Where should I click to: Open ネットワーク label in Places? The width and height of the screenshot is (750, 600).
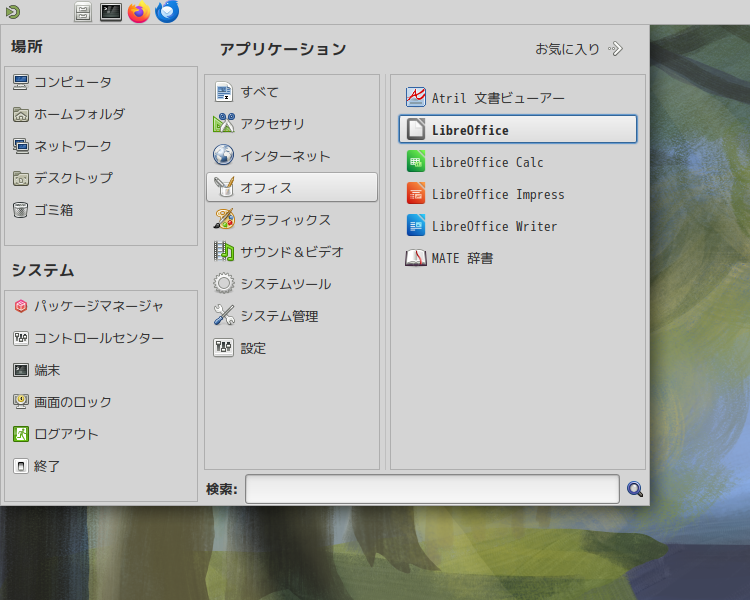pyautogui.click(x=73, y=146)
